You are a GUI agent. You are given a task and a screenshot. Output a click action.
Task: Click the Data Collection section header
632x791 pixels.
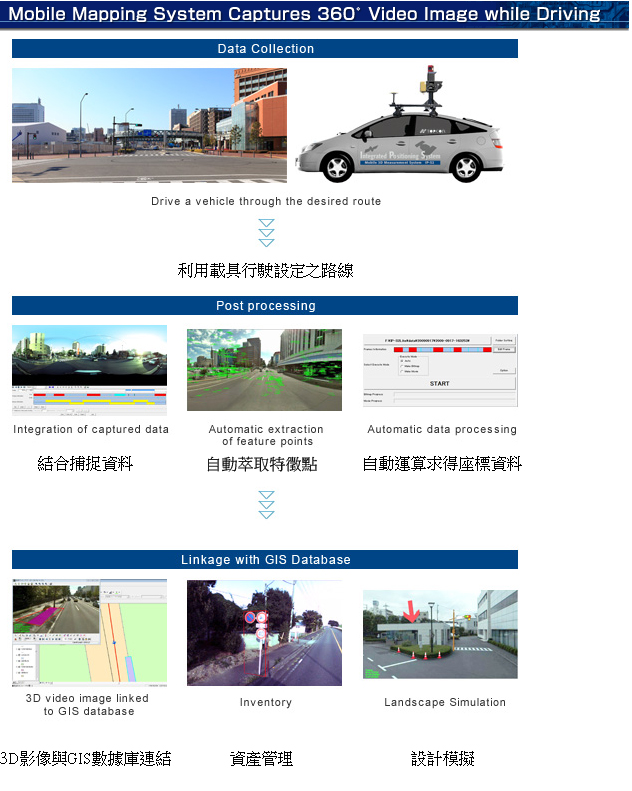pyautogui.click(x=265, y=49)
